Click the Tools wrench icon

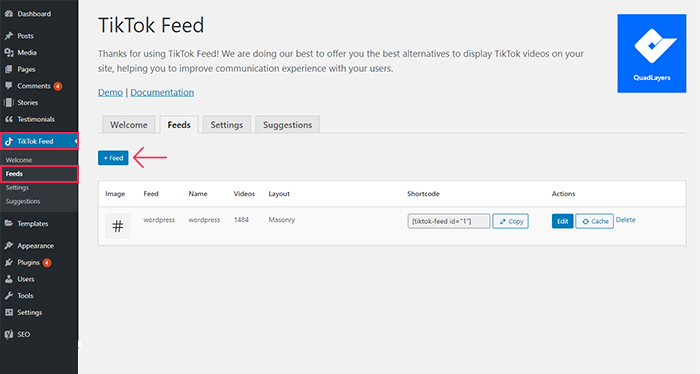(9, 295)
